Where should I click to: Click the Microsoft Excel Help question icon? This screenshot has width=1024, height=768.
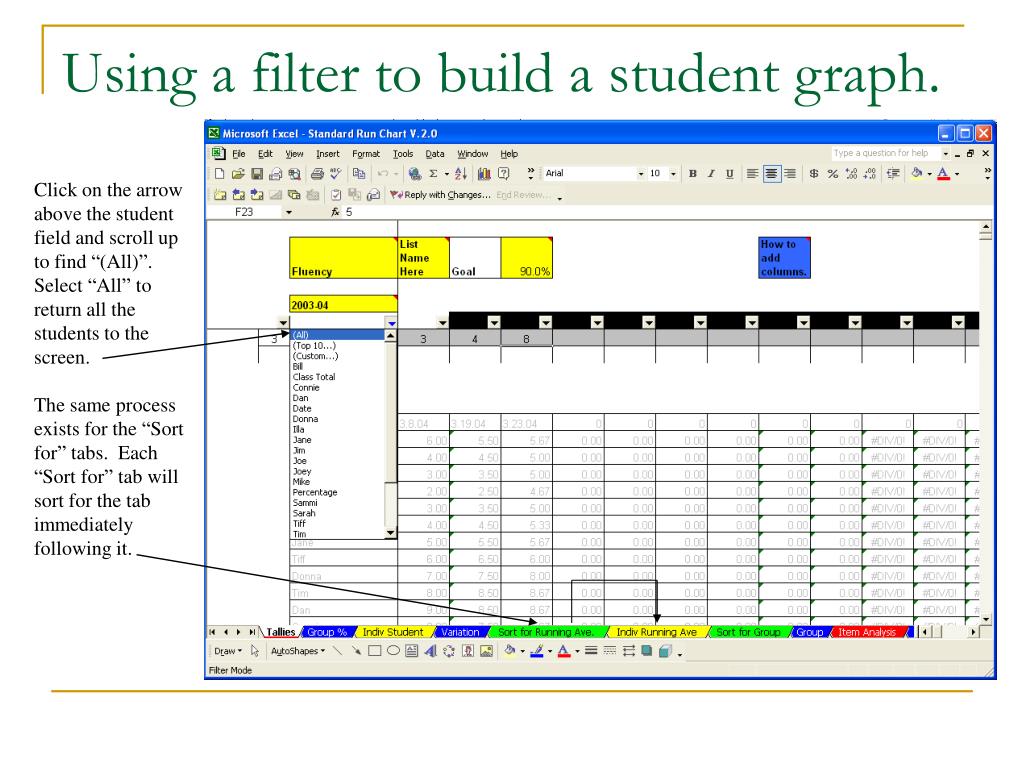pos(504,174)
